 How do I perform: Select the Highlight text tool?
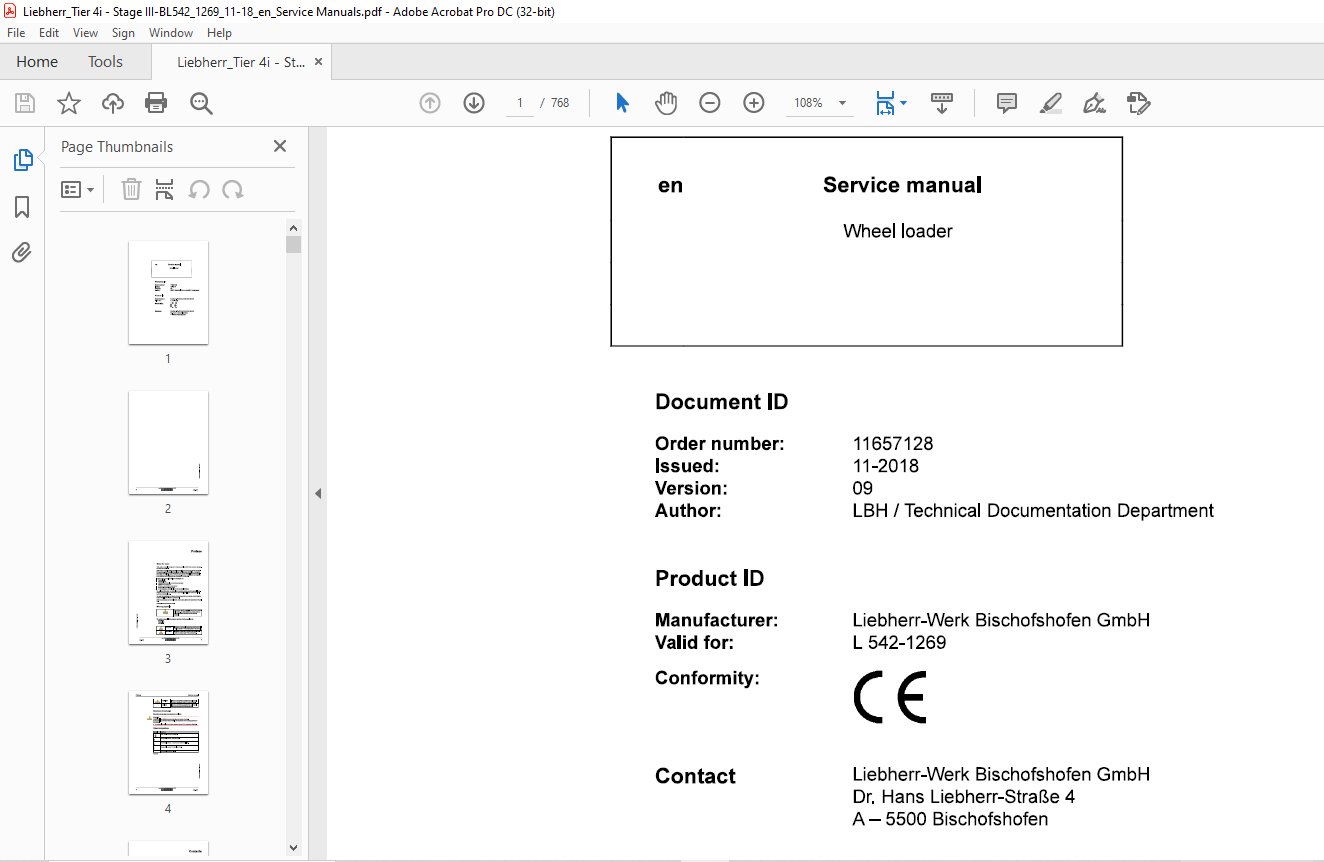pos(1050,103)
